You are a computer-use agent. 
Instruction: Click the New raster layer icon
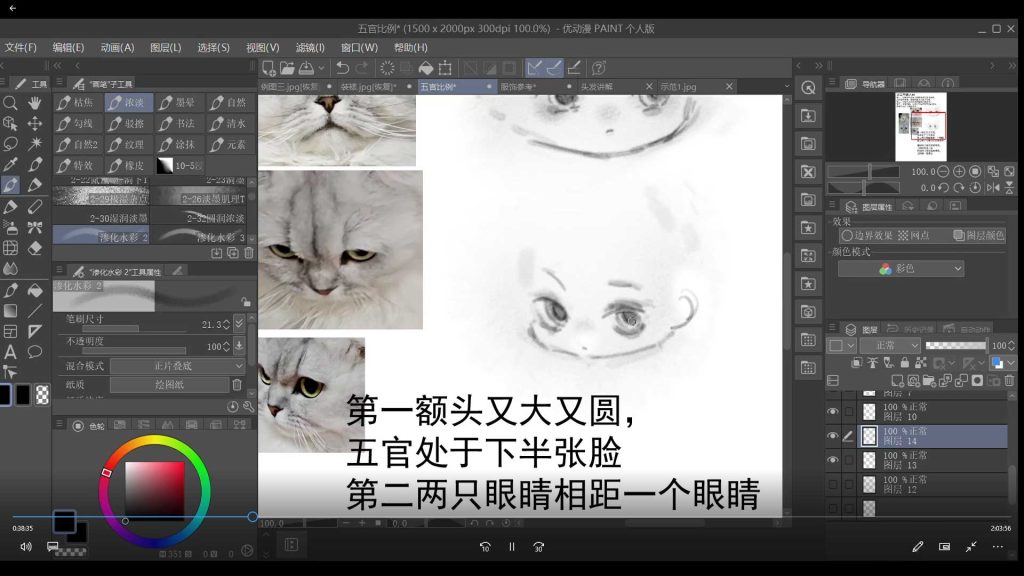[x=897, y=381]
